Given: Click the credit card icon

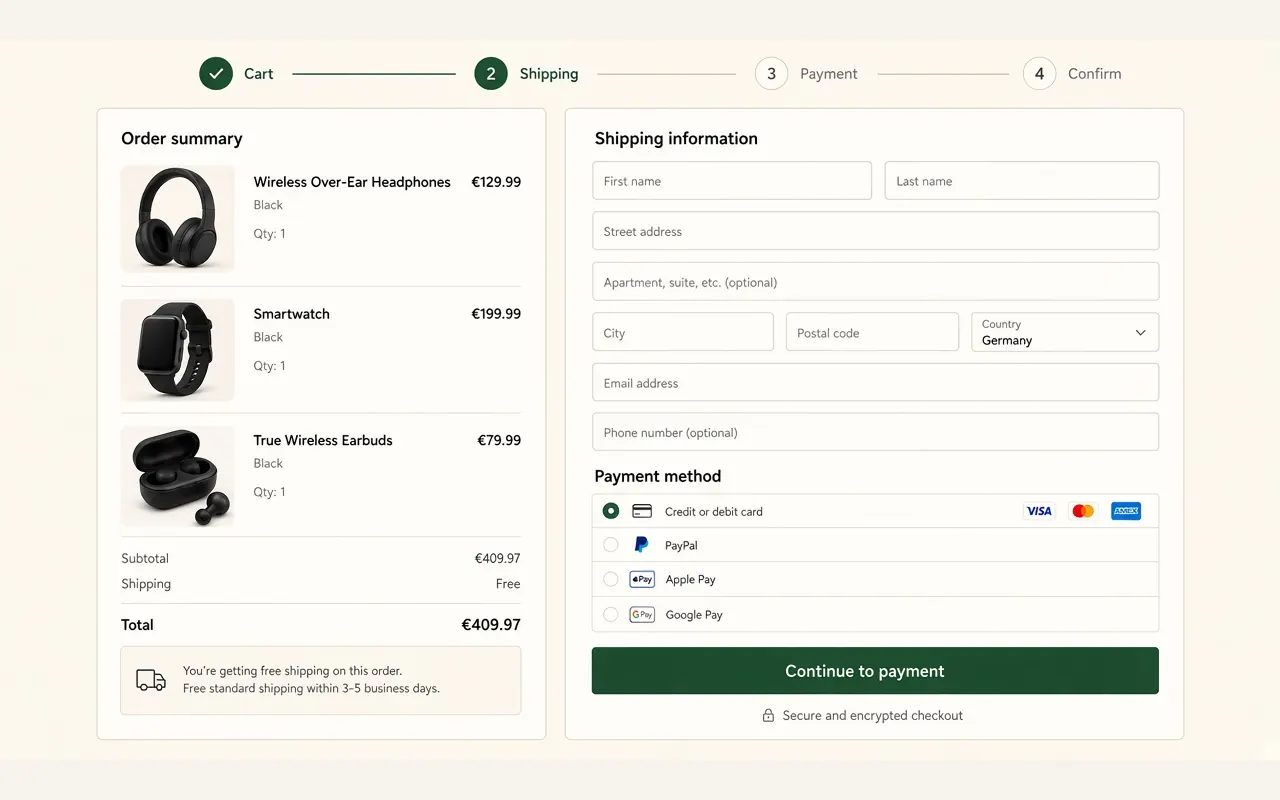Looking at the screenshot, I should coord(642,511).
